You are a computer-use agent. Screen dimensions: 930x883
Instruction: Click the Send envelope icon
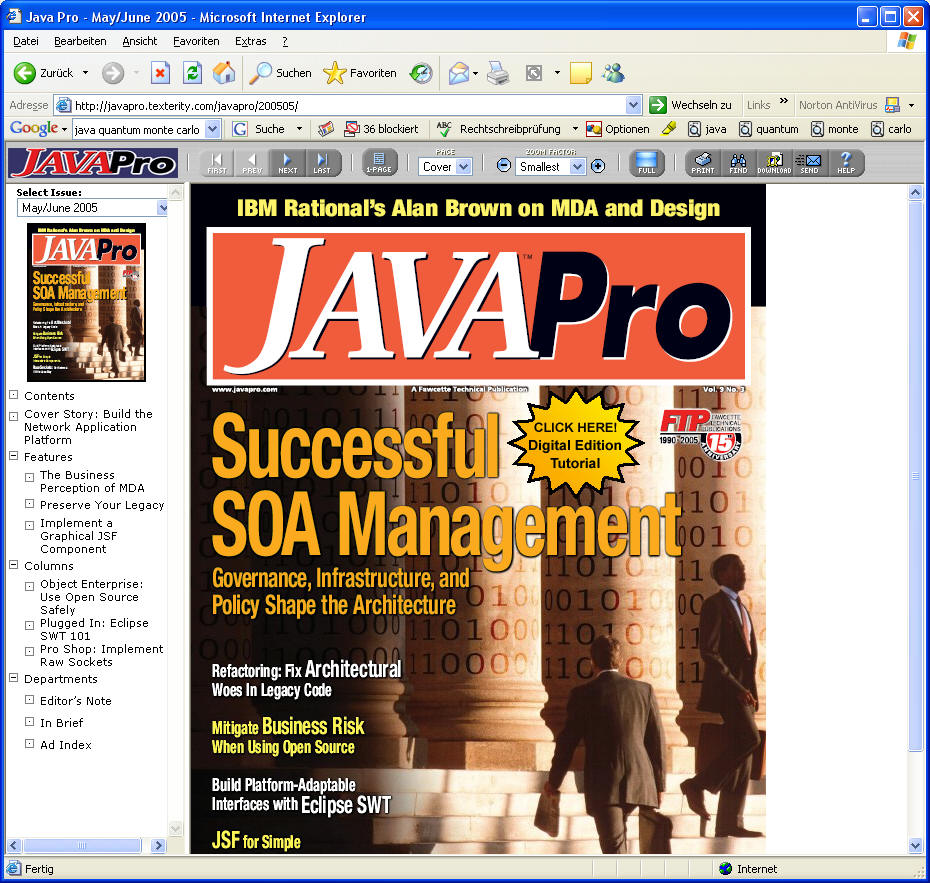coord(808,163)
